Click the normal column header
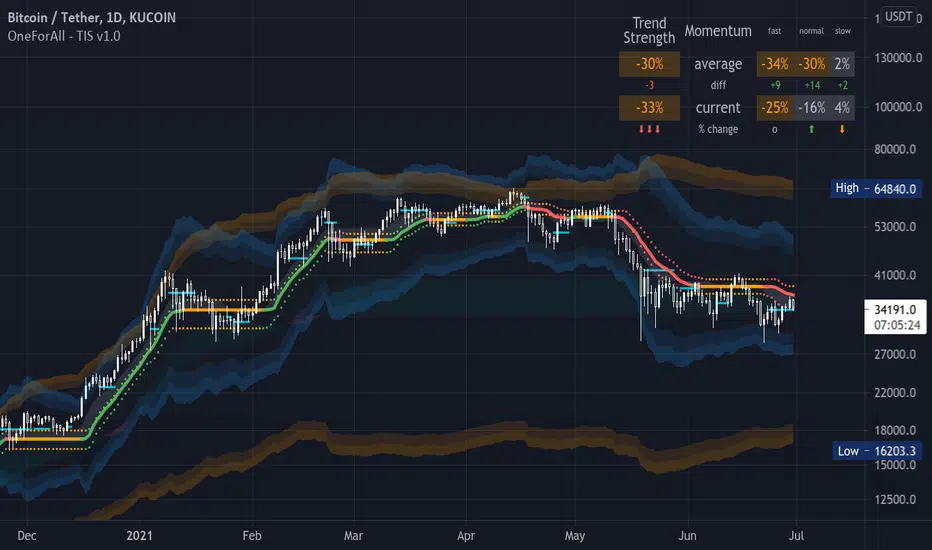Viewport: 932px width, 550px height. [811, 31]
